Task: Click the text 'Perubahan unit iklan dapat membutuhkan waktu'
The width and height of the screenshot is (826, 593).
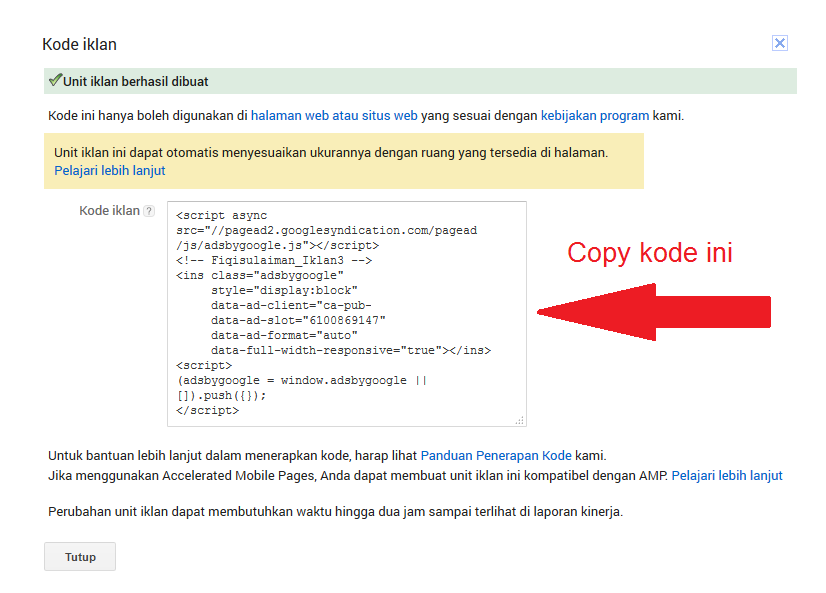Action: [x=190, y=512]
